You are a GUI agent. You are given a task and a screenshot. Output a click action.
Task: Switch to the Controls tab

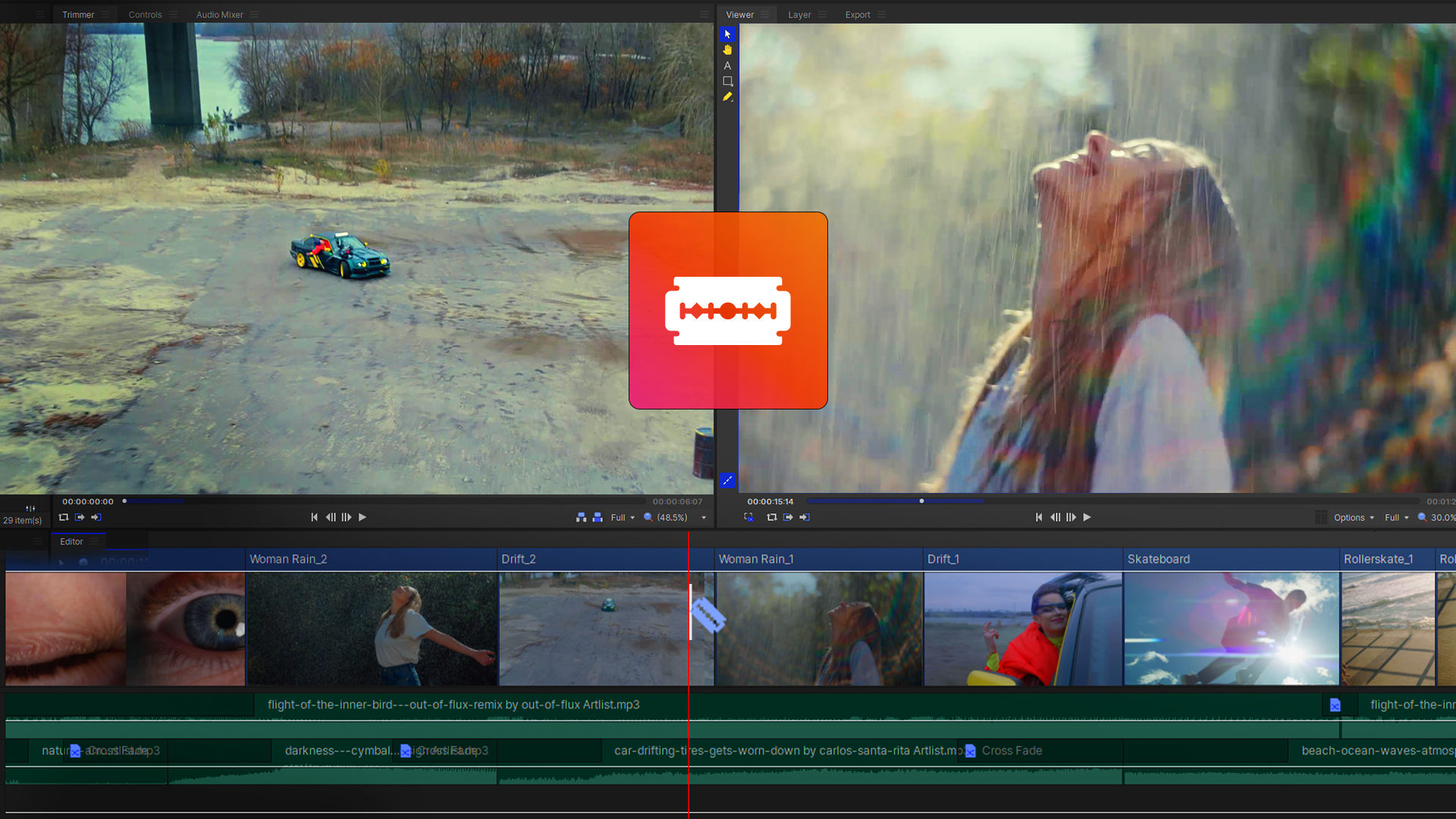tap(145, 14)
